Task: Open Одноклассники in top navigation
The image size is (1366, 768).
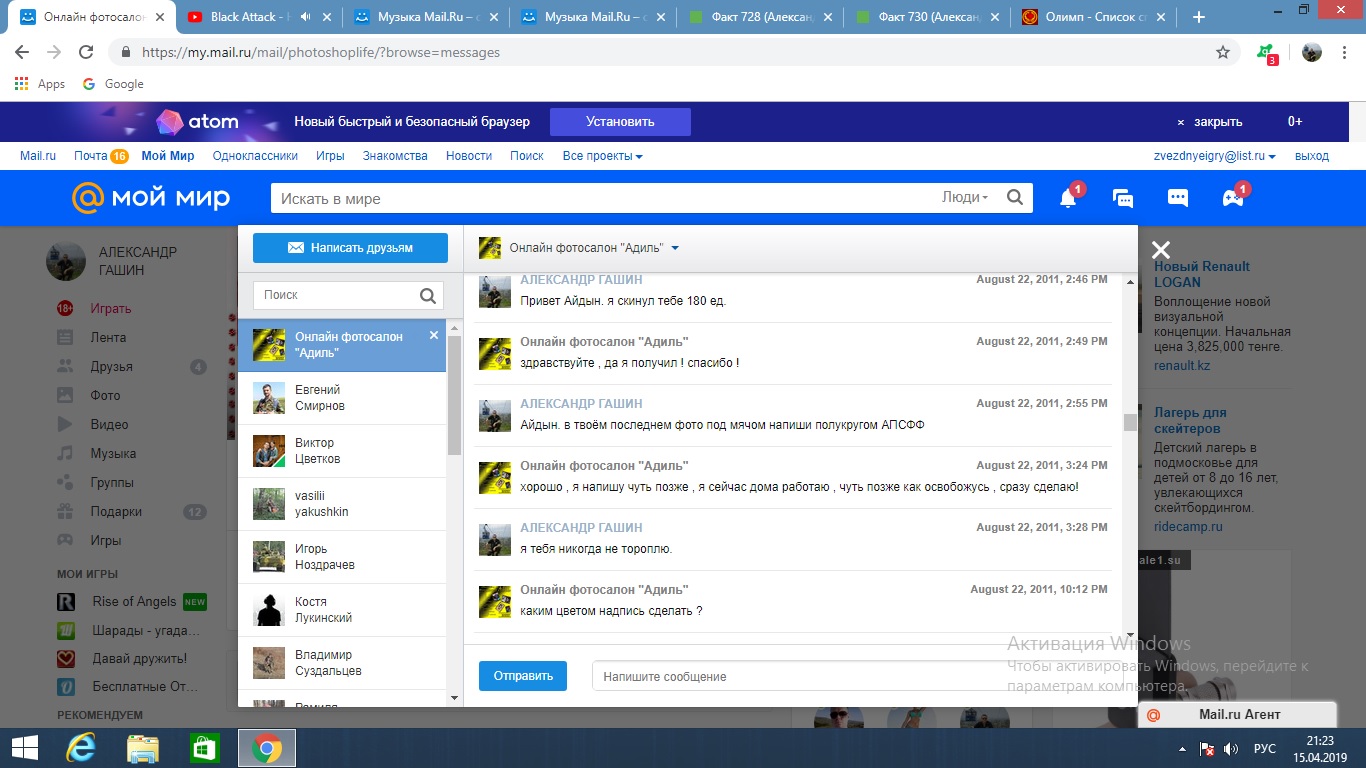Action: pos(255,156)
